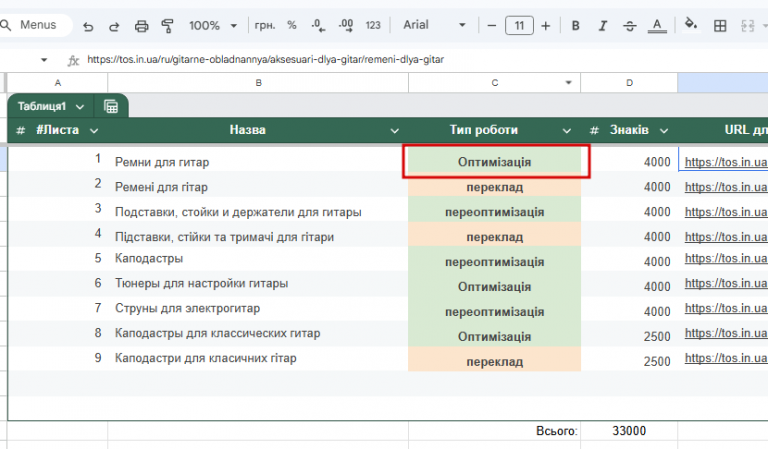The height and width of the screenshot is (449, 768).
Task: Open the tos.in.ua link in the first row
Action: tap(725, 162)
